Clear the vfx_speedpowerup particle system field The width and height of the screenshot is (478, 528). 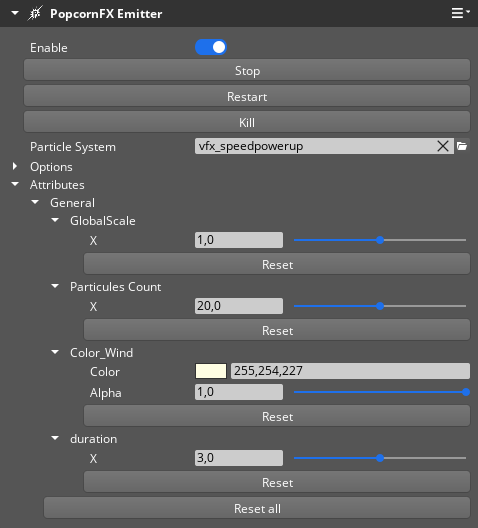click(443, 146)
